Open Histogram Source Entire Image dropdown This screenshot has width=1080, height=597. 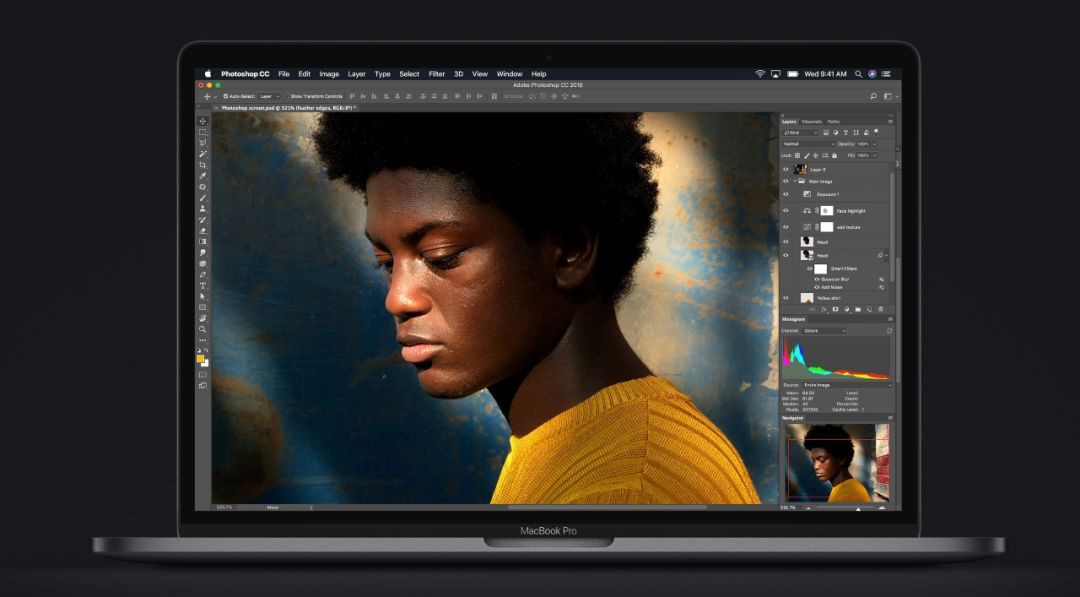tap(847, 385)
